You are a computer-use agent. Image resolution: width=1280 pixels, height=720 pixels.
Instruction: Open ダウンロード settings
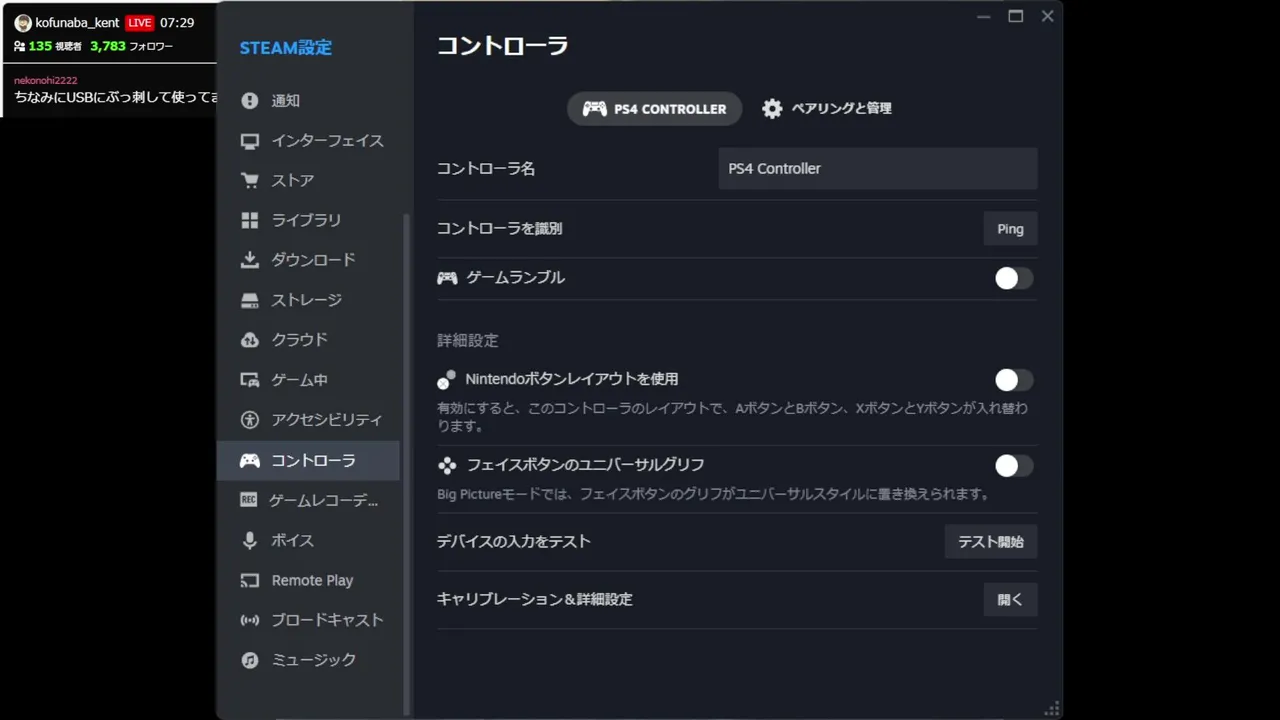[x=308, y=260]
